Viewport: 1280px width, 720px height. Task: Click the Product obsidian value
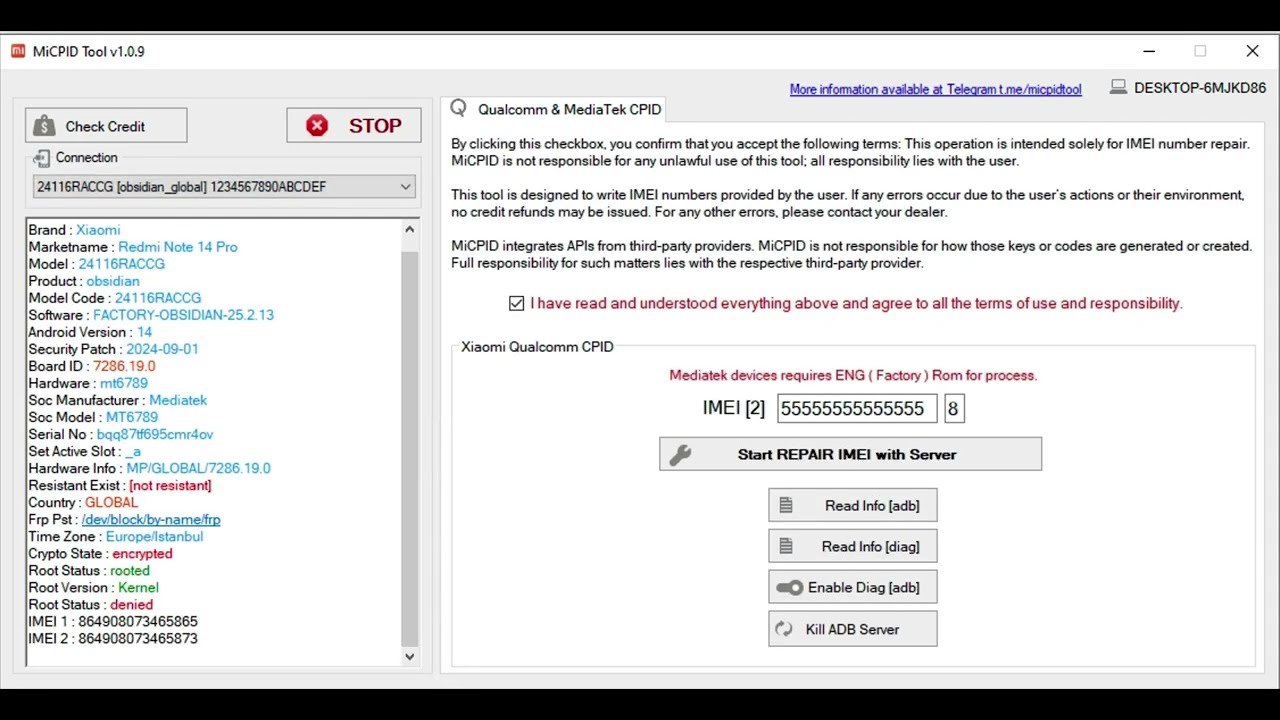(x=113, y=281)
